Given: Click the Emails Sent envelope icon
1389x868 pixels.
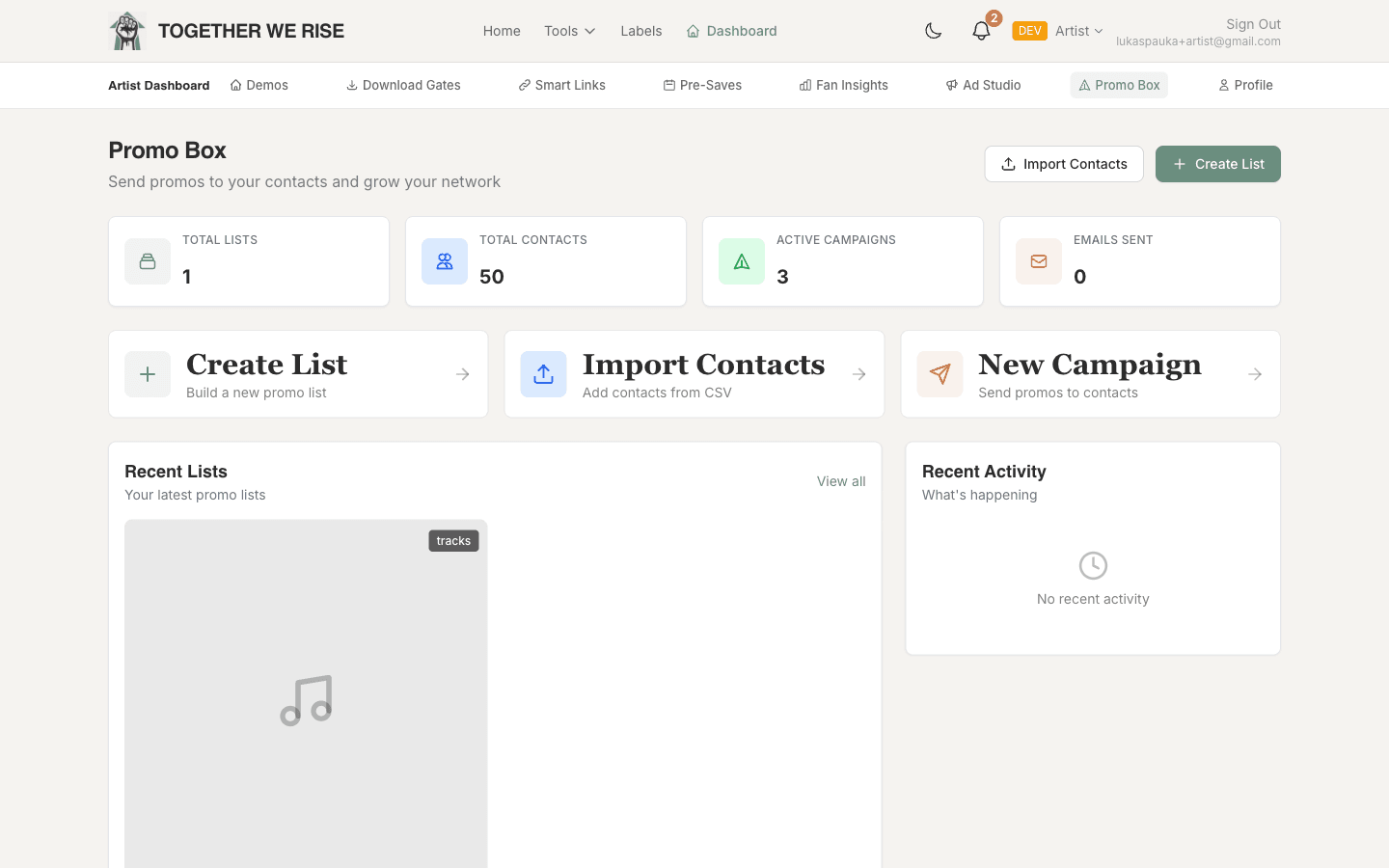Looking at the screenshot, I should click(x=1039, y=260).
